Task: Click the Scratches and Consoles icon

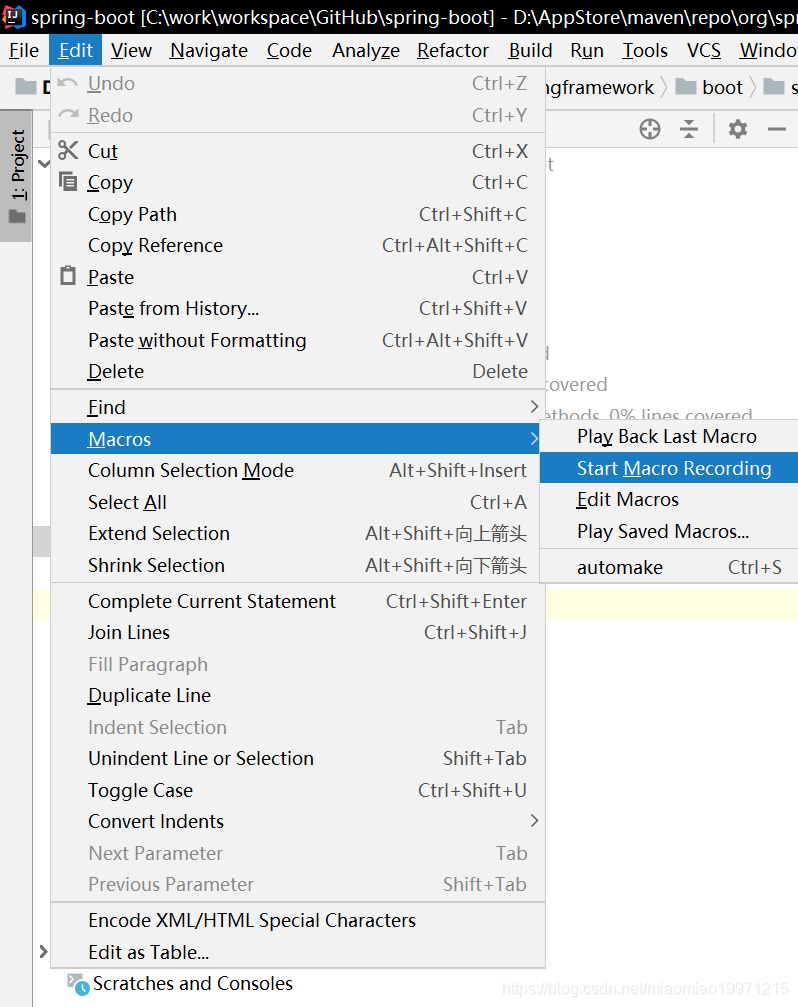Action: point(77,984)
